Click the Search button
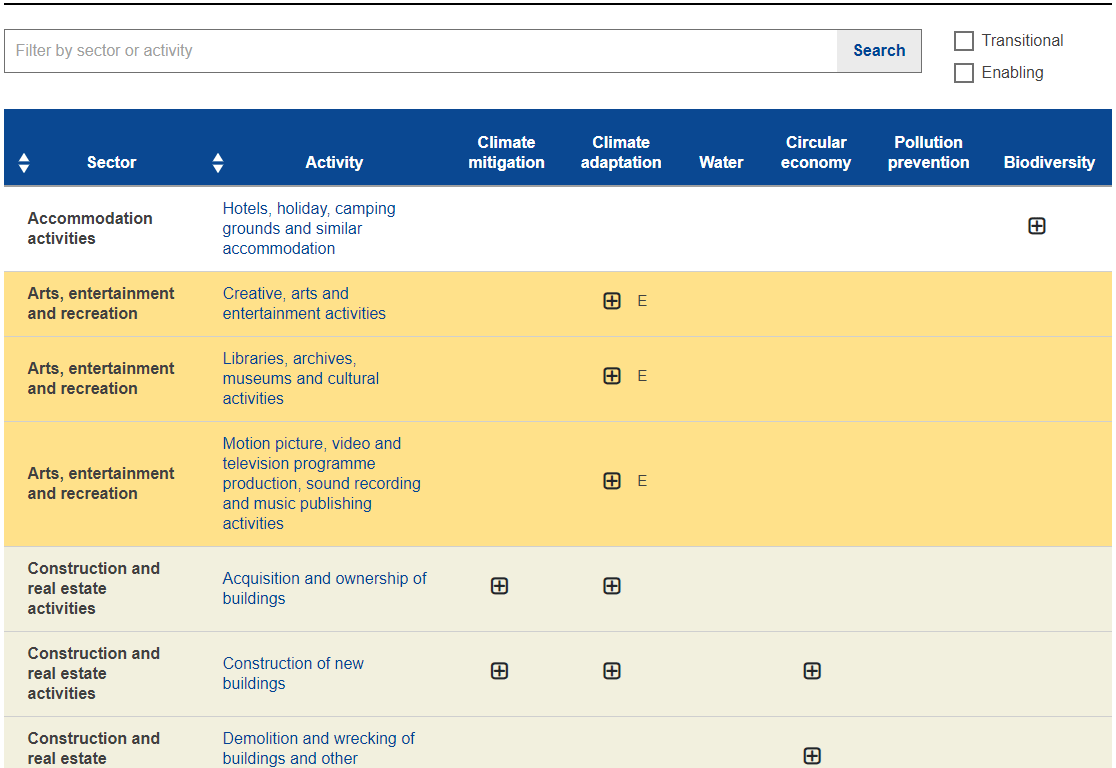Viewport: 1116px width, 768px height. click(x=879, y=51)
